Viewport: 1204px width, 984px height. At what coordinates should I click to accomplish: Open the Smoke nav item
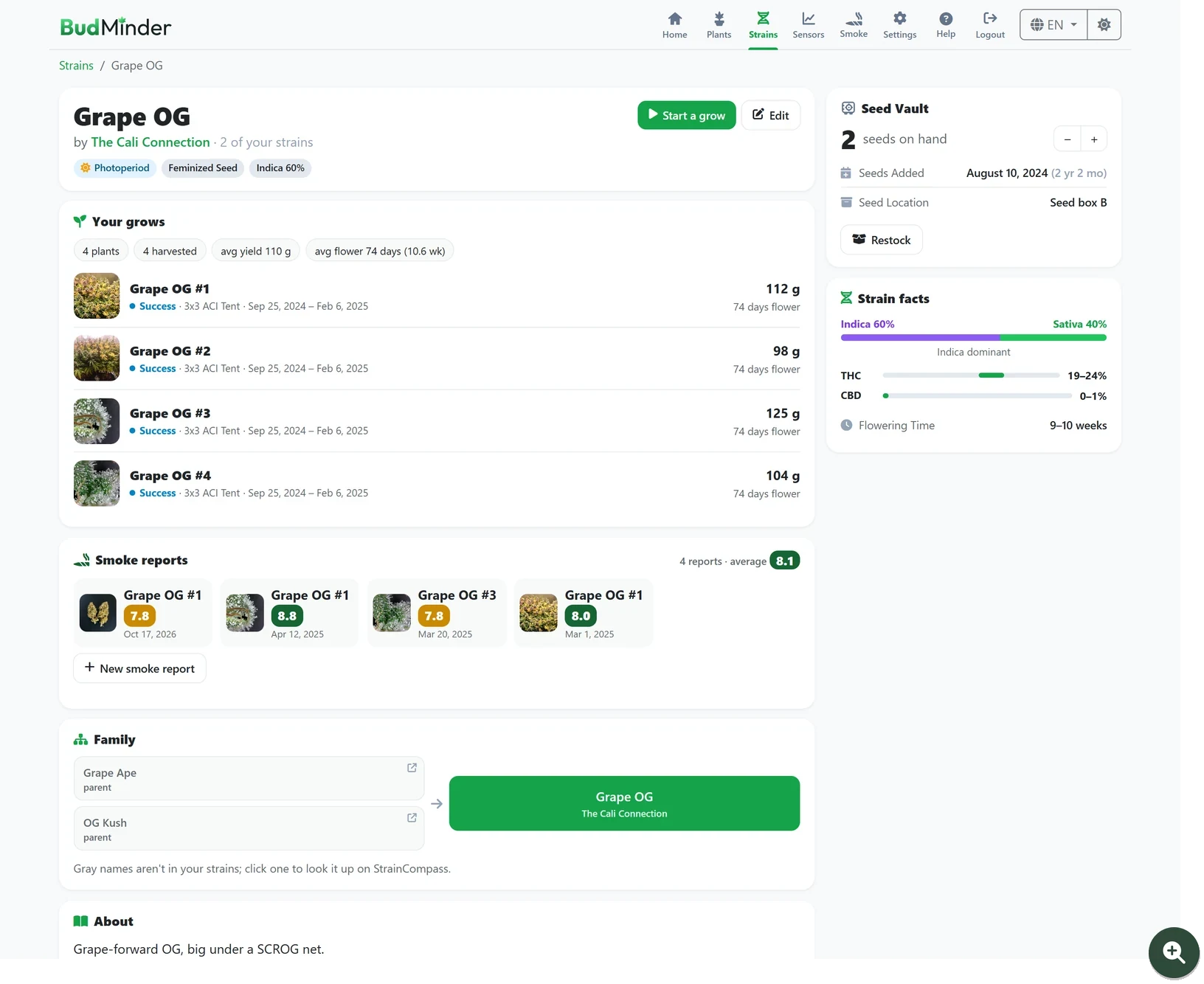tap(854, 25)
